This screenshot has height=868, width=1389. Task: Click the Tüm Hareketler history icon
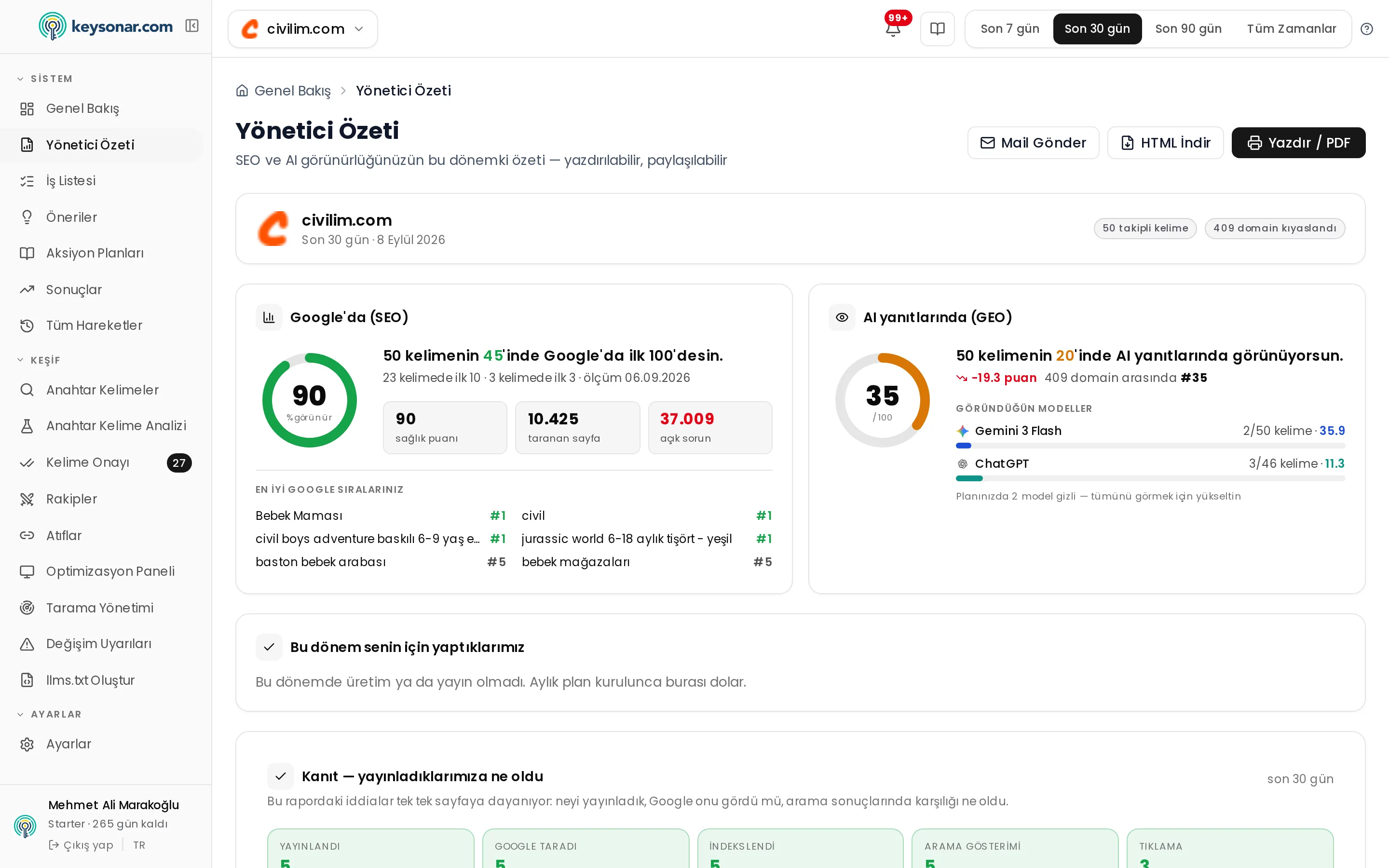27,325
